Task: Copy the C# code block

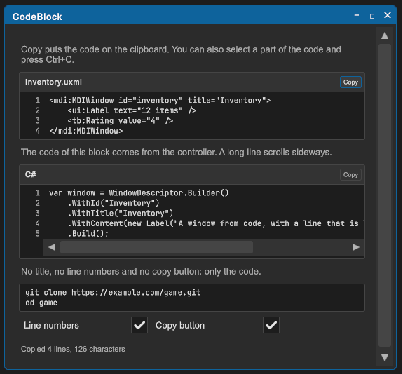Action: (350, 175)
